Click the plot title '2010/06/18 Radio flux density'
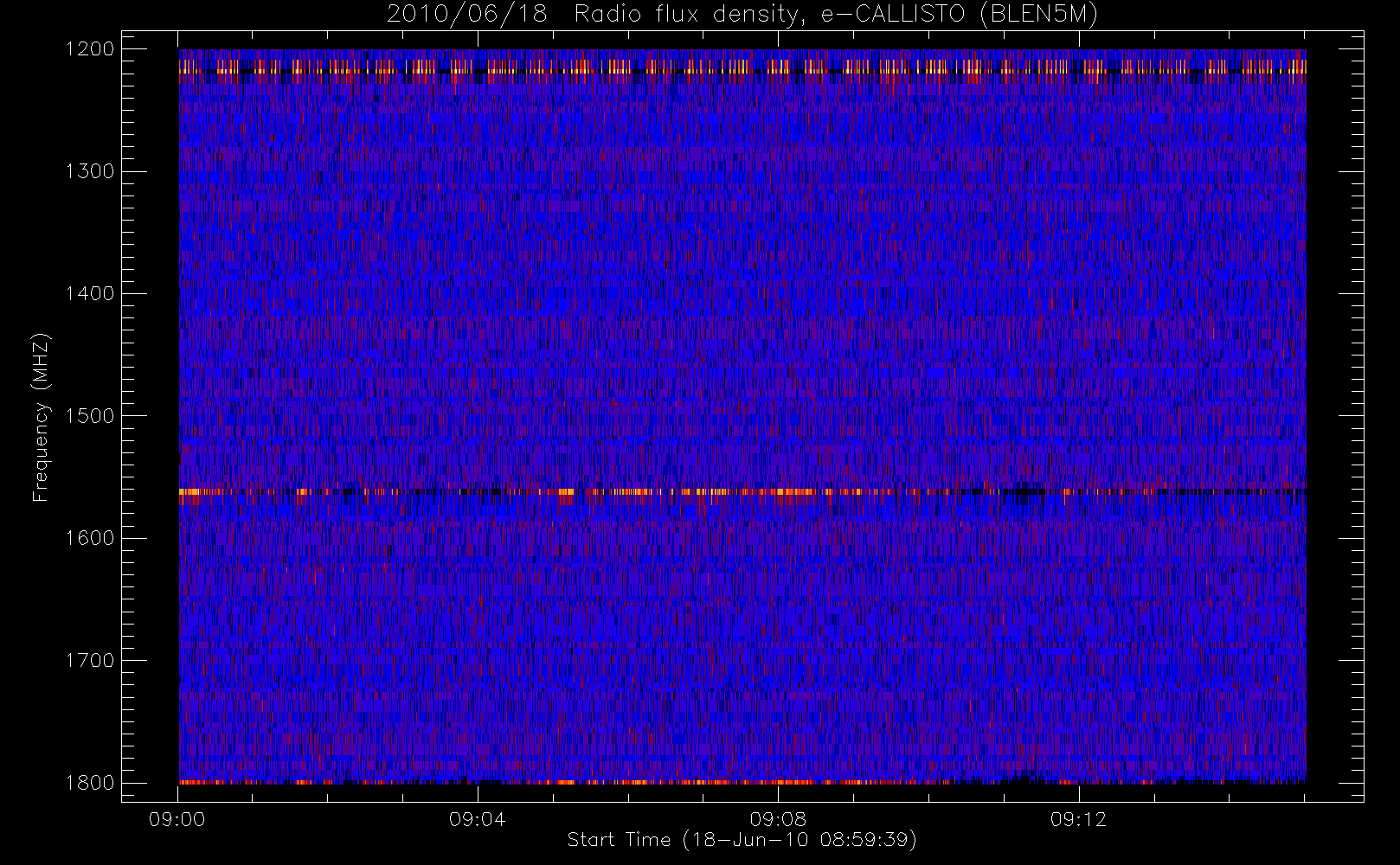1400x865 pixels. [593, 15]
